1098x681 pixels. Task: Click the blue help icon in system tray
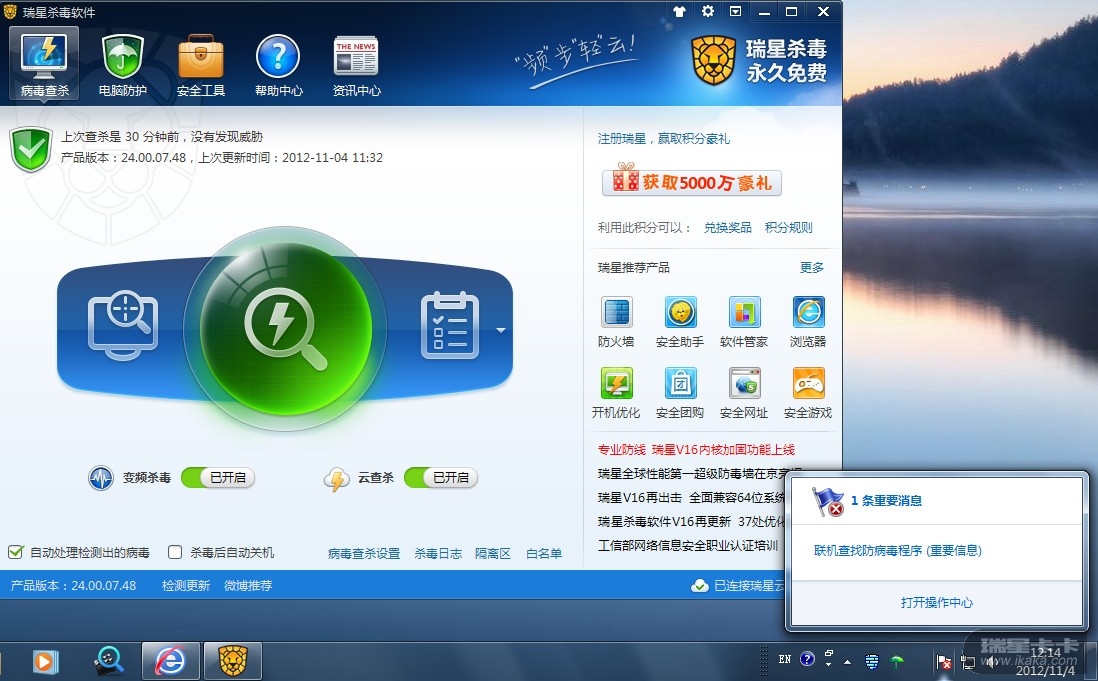[x=807, y=659]
